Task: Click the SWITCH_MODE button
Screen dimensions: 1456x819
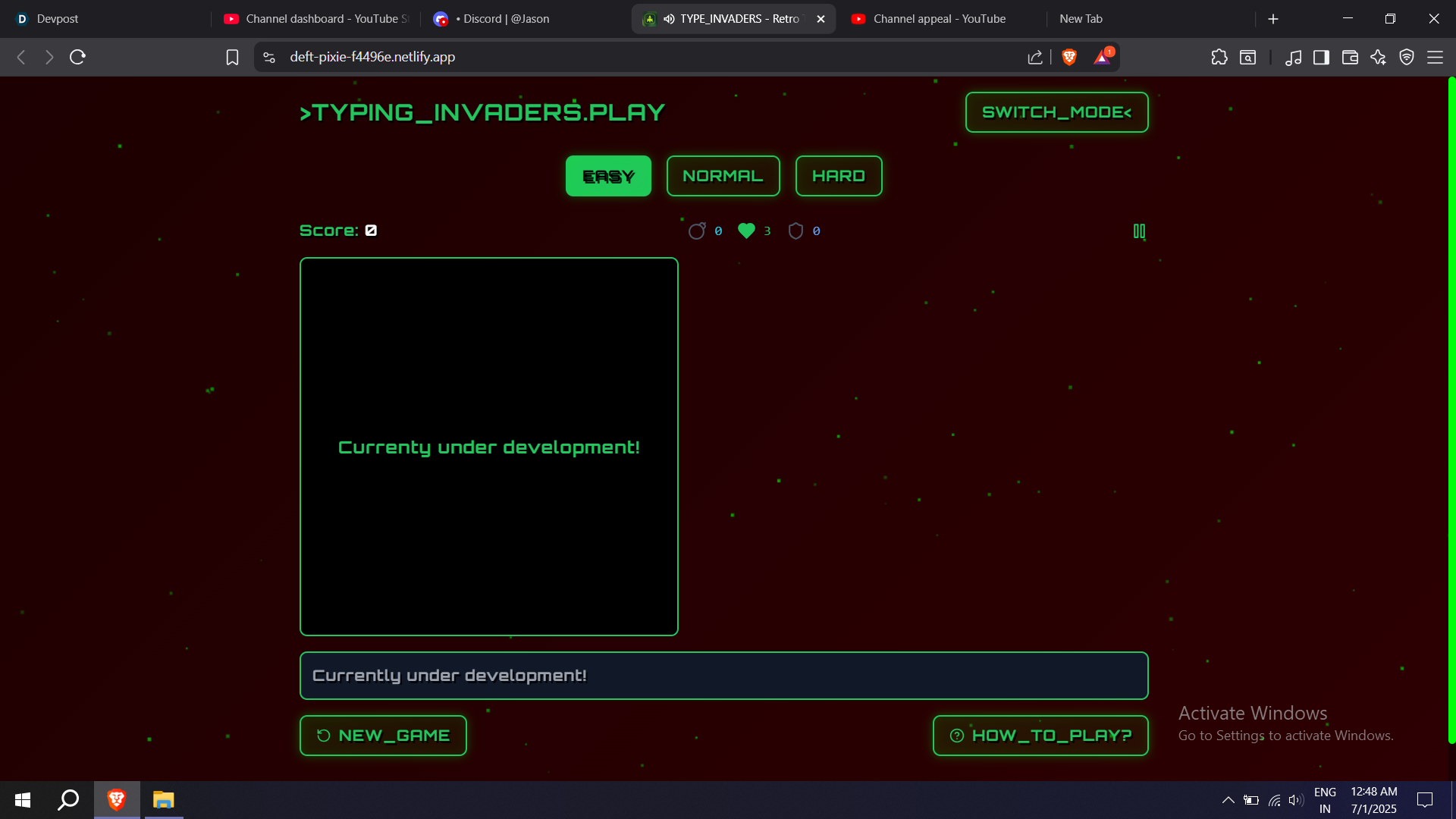Action: pos(1056,112)
